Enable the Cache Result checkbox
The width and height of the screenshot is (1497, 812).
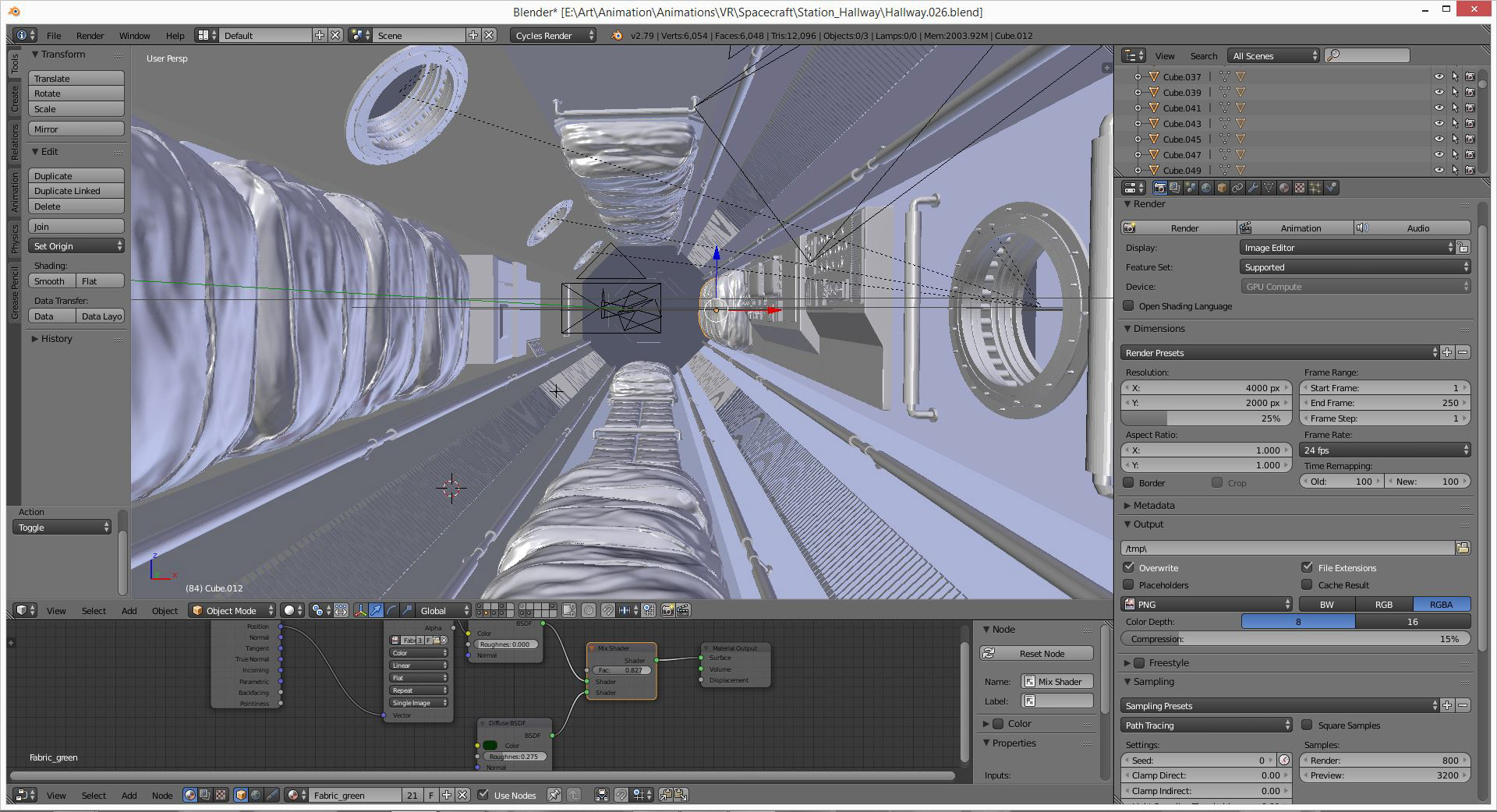coord(1307,584)
